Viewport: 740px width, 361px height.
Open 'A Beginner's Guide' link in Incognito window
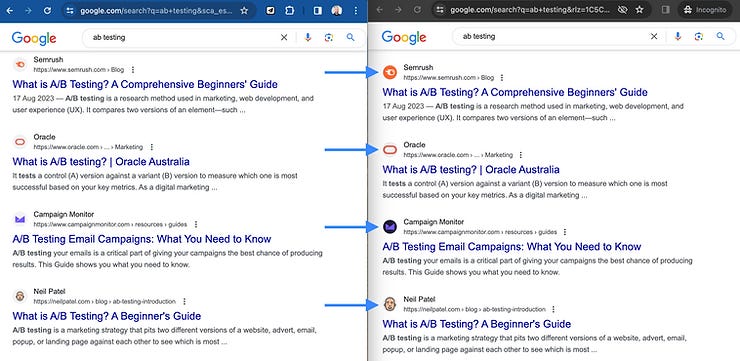pos(477,324)
